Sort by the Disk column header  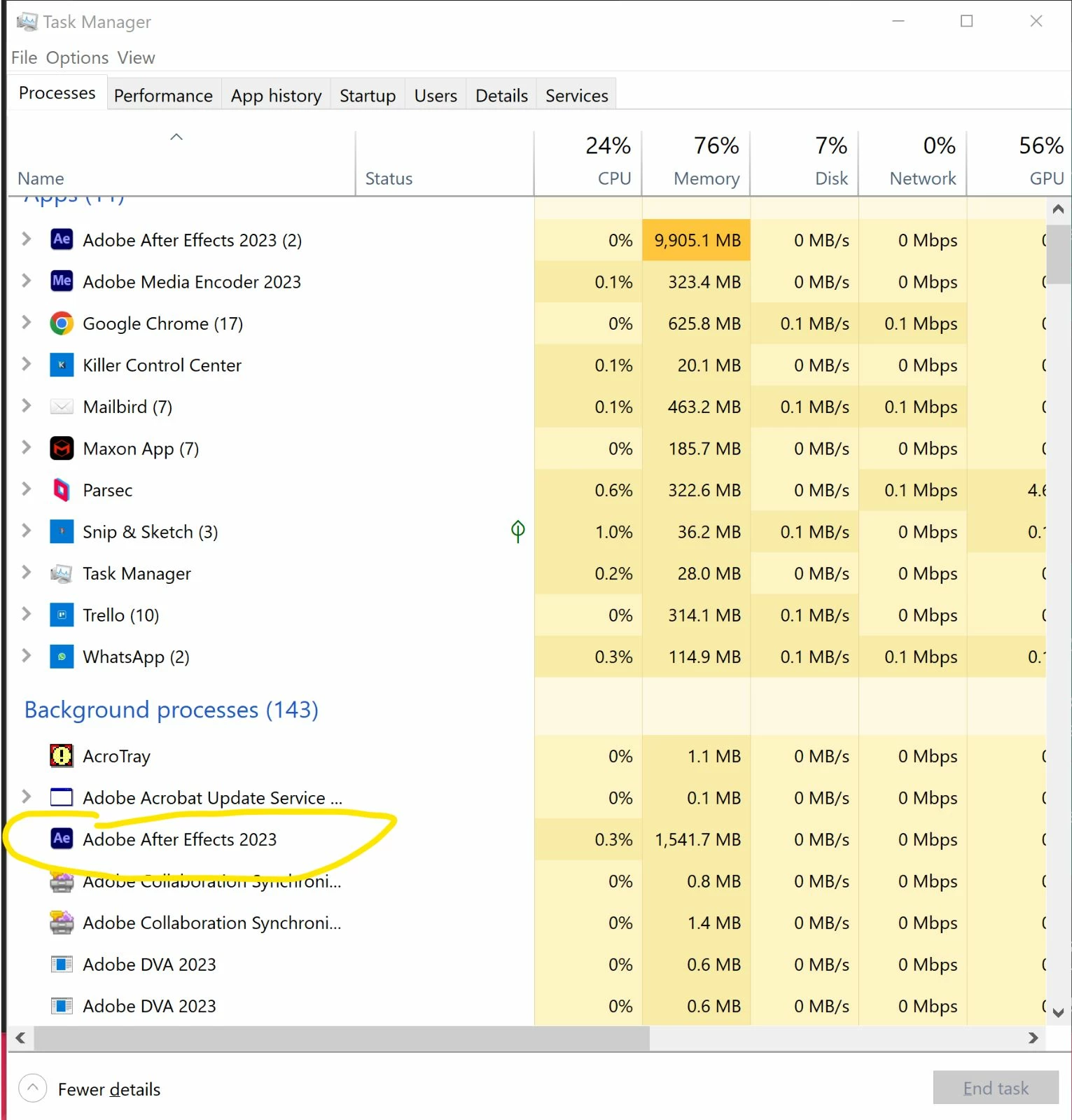[x=805, y=162]
